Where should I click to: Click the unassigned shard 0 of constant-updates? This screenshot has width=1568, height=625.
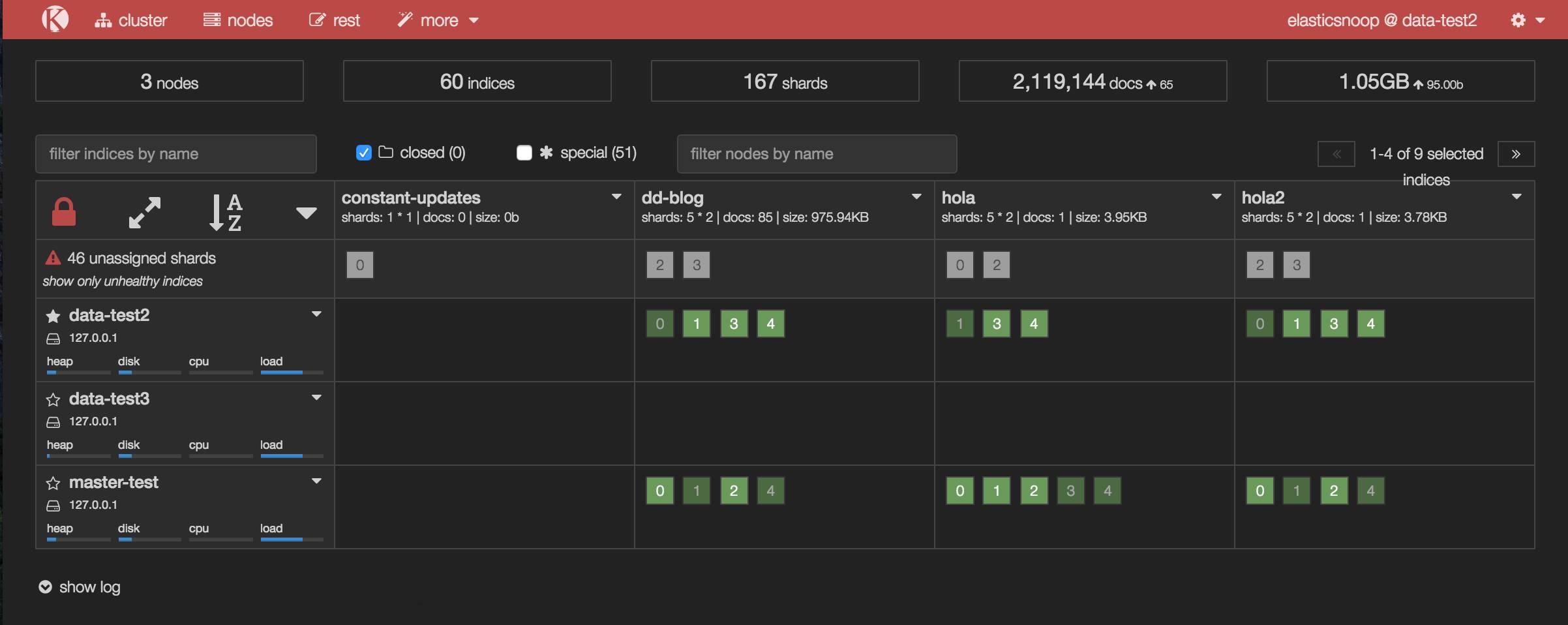coord(360,265)
